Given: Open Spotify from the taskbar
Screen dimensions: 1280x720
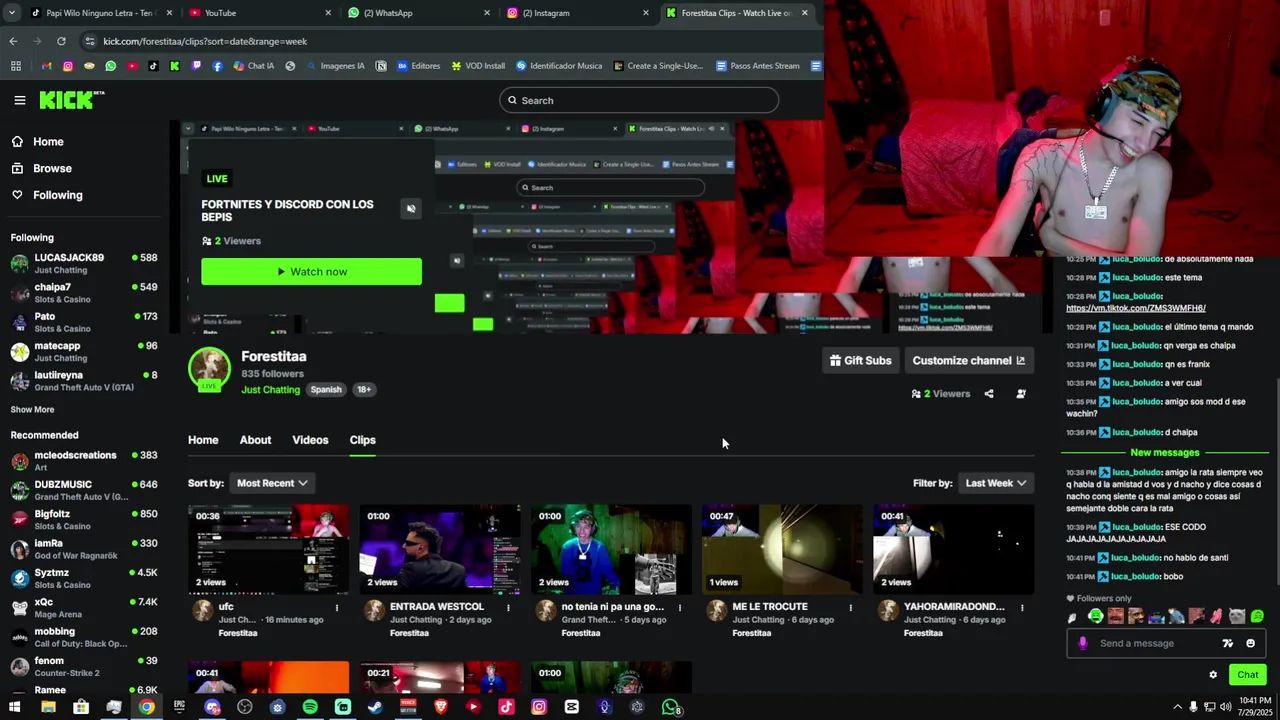Looking at the screenshot, I should point(310,707).
